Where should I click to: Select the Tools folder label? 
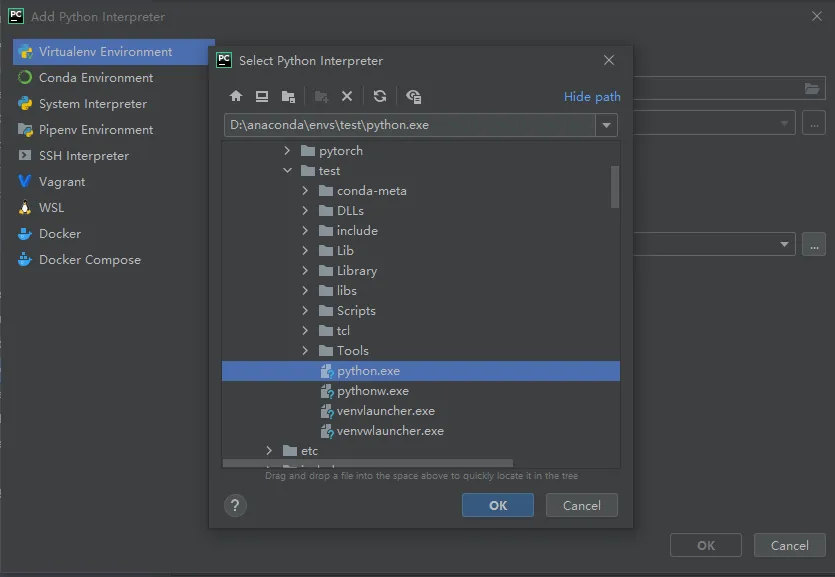click(x=353, y=351)
